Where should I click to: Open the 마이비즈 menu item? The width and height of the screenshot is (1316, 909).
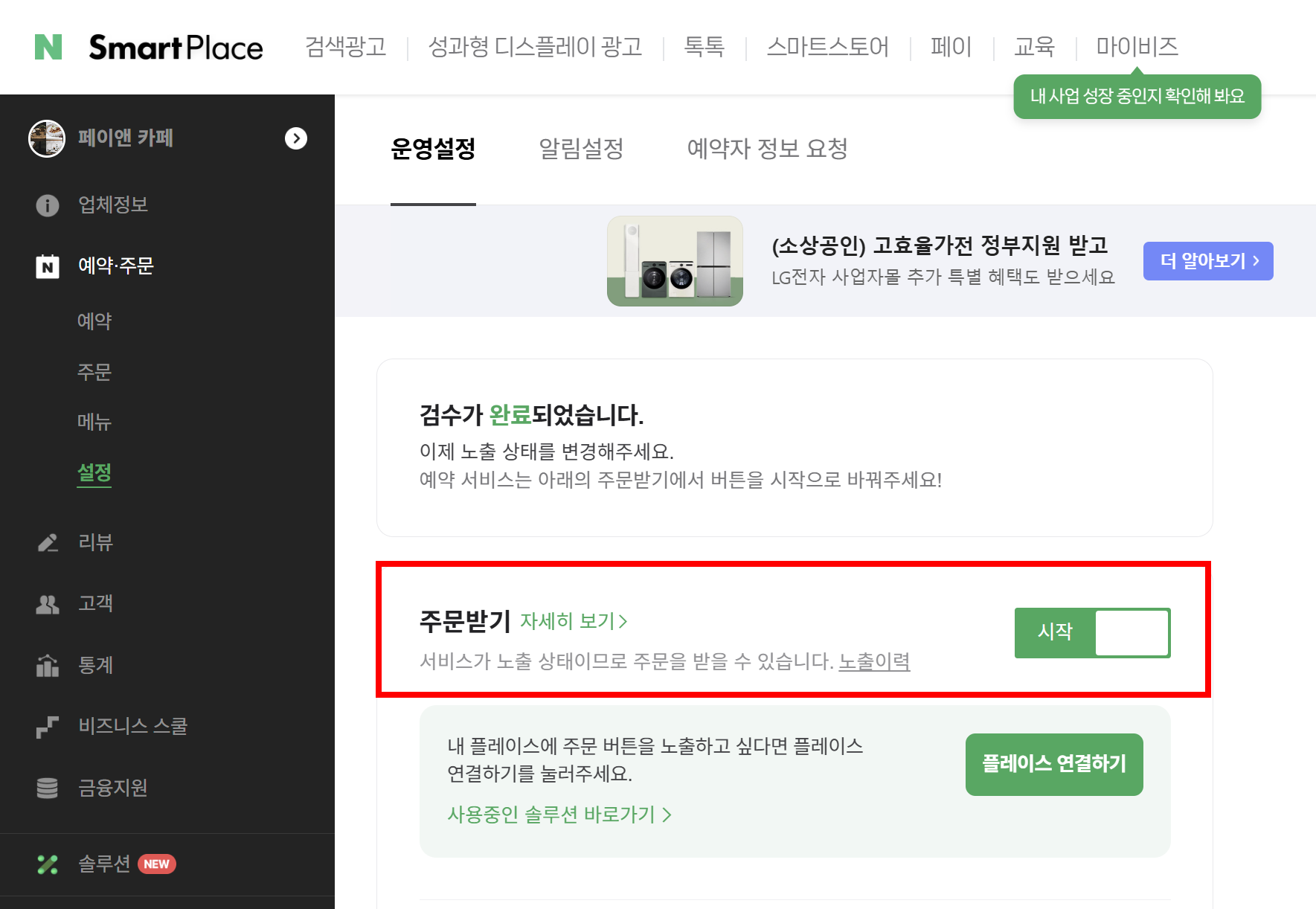pyautogui.click(x=1137, y=47)
